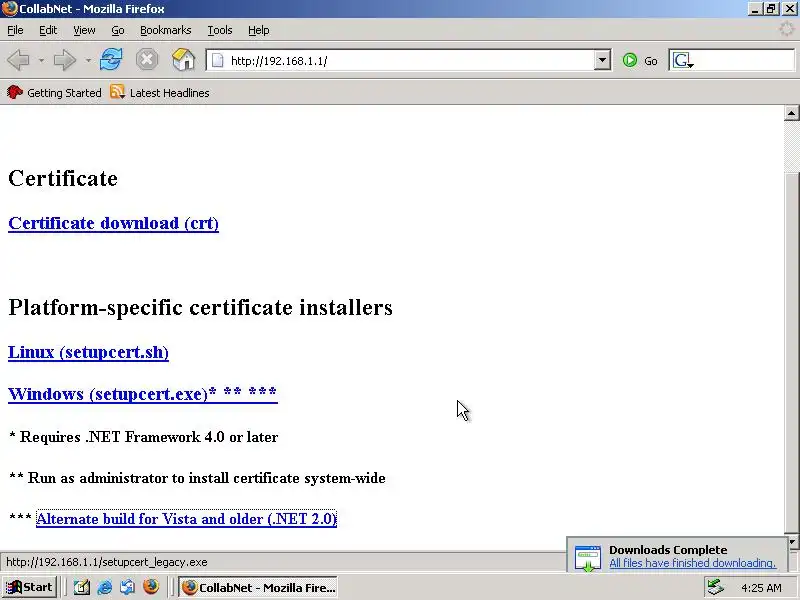The height and width of the screenshot is (600, 800).
Task: Open the Help menu
Action: pyautogui.click(x=259, y=30)
